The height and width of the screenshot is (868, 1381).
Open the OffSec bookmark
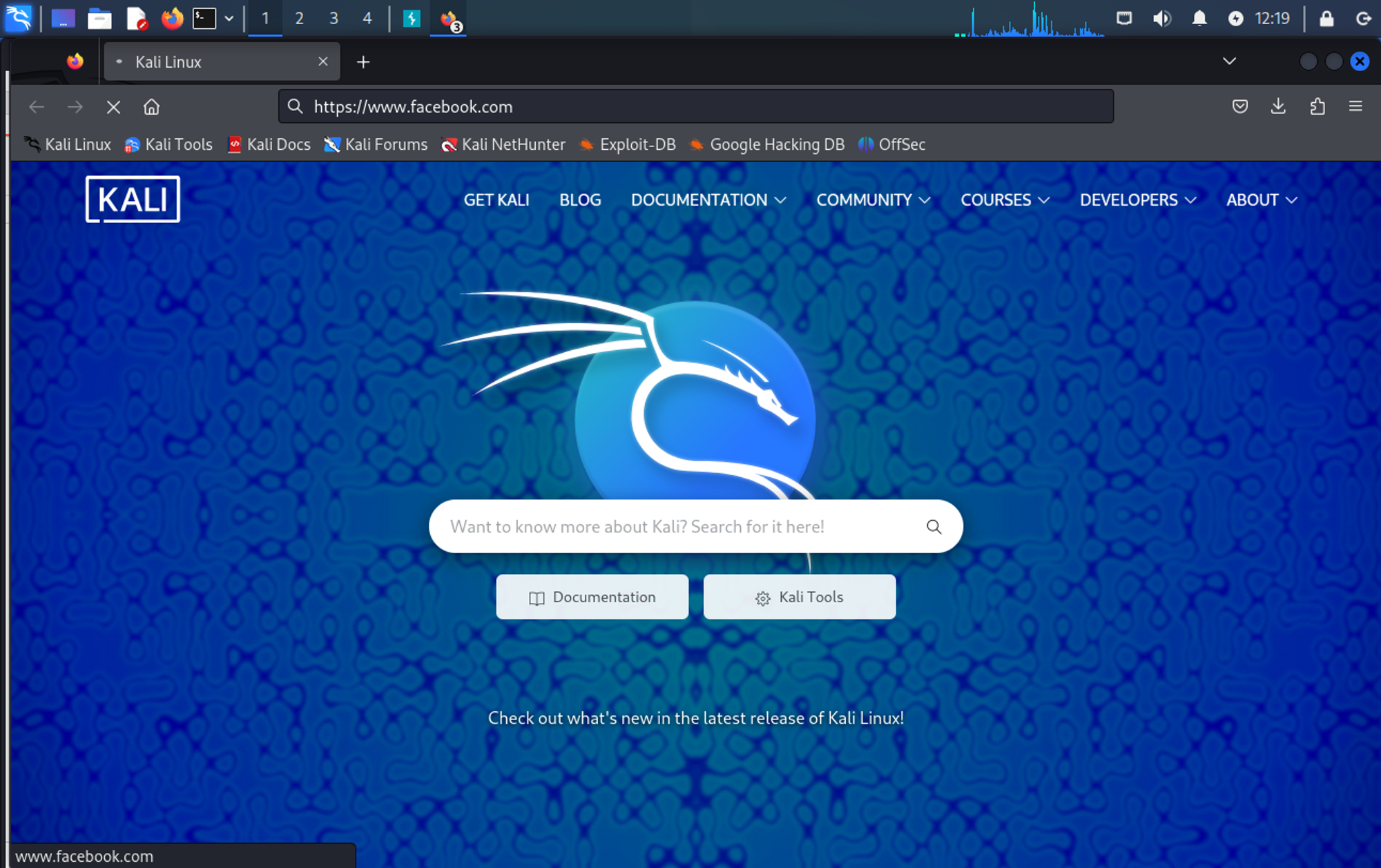(891, 144)
